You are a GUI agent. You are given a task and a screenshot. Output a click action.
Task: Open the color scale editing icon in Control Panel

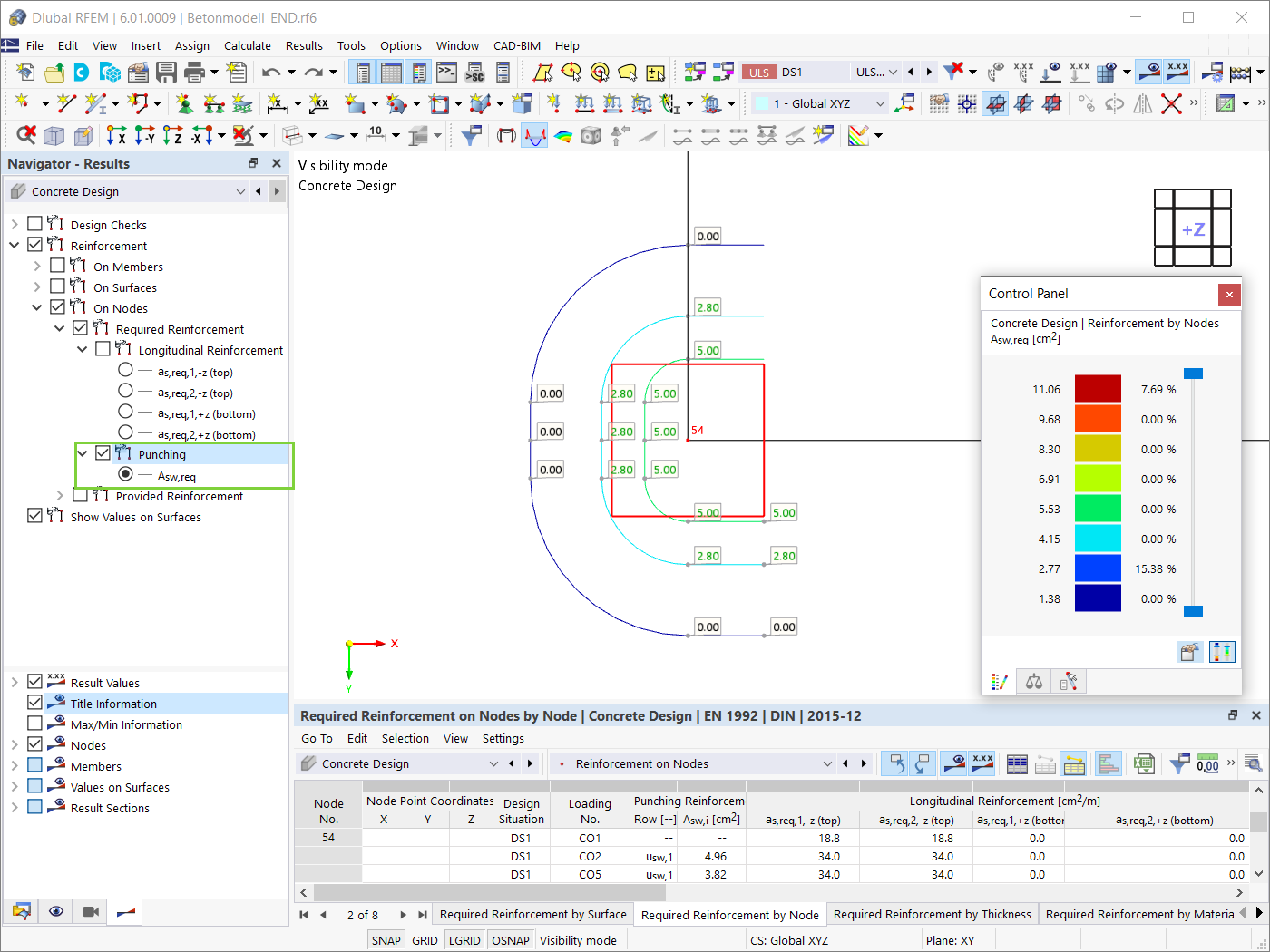pyautogui.click(x=1189, y=651)
